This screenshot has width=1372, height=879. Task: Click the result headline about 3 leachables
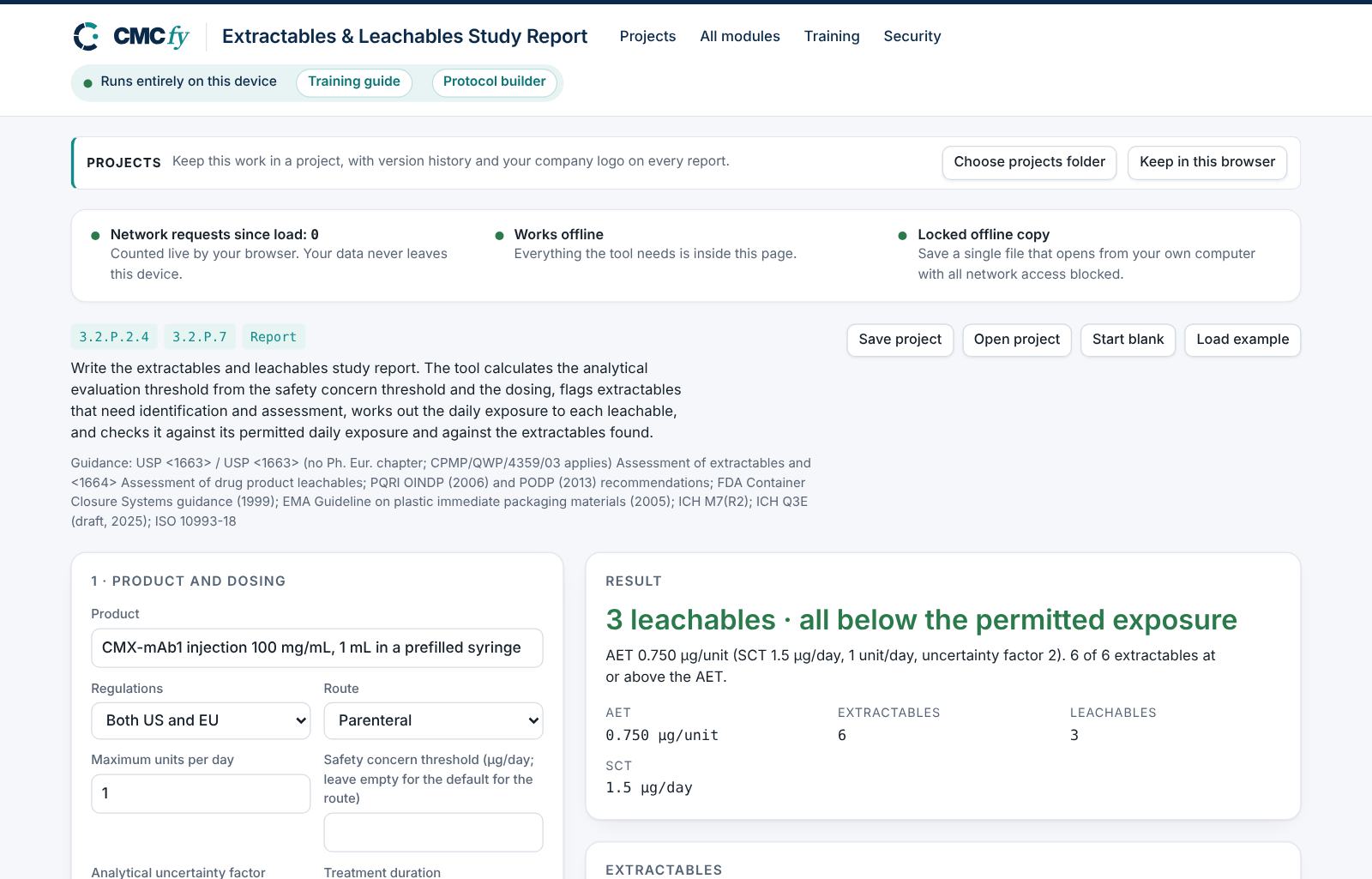coord(921,619)
